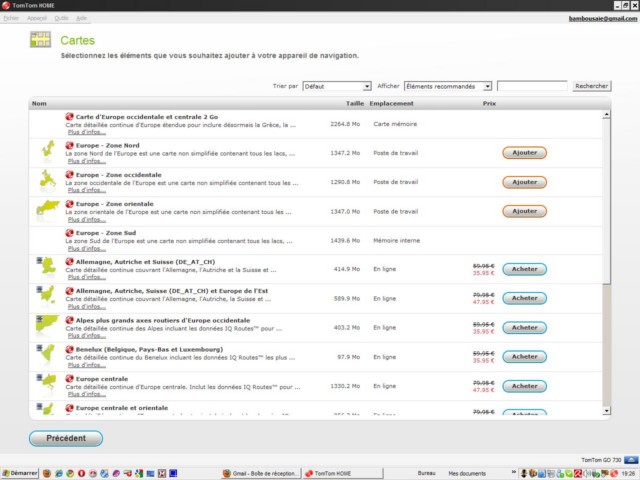Buy the Europe centrale map with Acheter
This screenshot has height=480, width=640.
(x=524, y=386)
